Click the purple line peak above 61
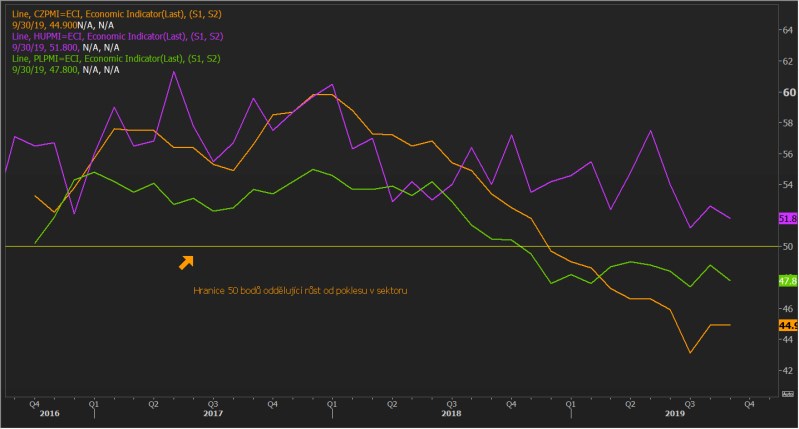This screenshot has height=429, width=799. tap(174, 71)
